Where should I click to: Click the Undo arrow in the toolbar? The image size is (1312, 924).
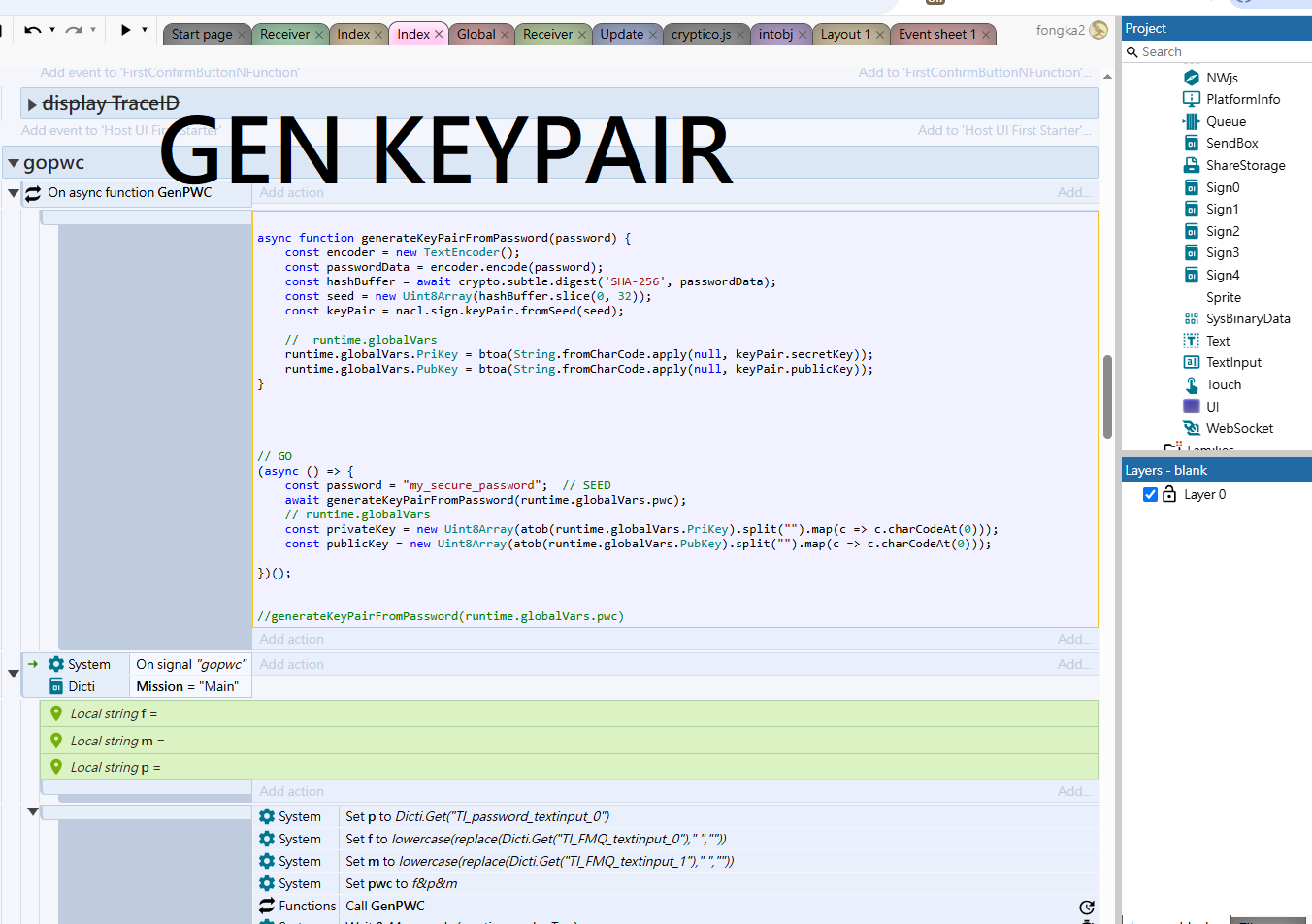point(33,30)
